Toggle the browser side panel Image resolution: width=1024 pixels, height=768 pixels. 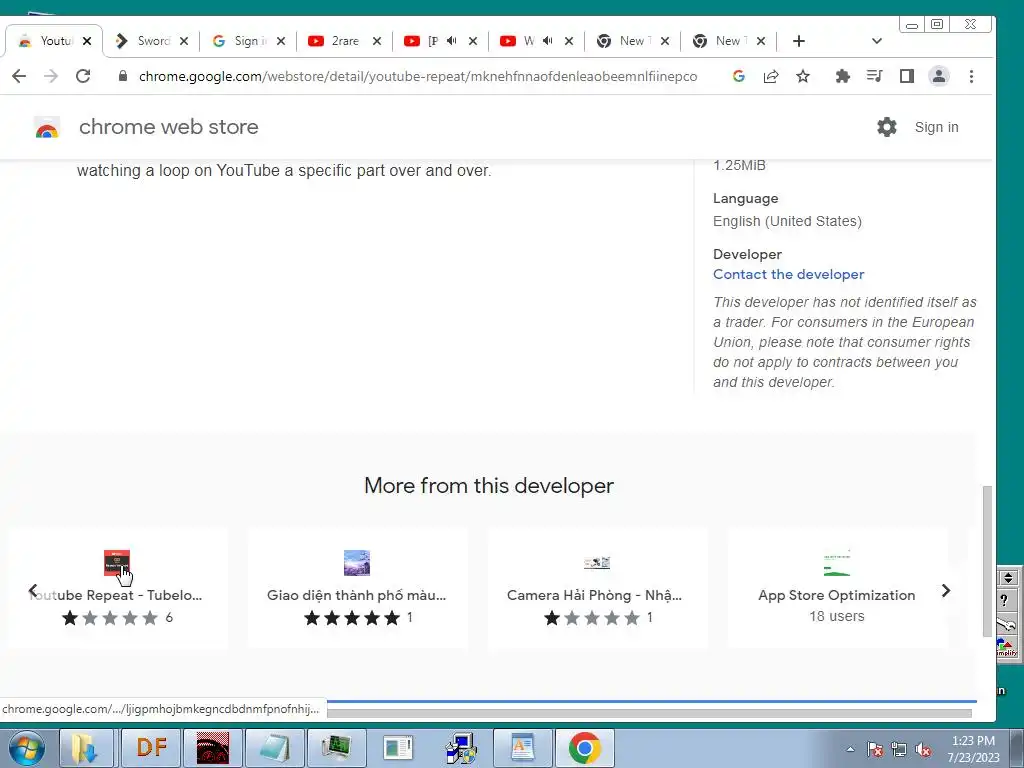tap(906, 76)
